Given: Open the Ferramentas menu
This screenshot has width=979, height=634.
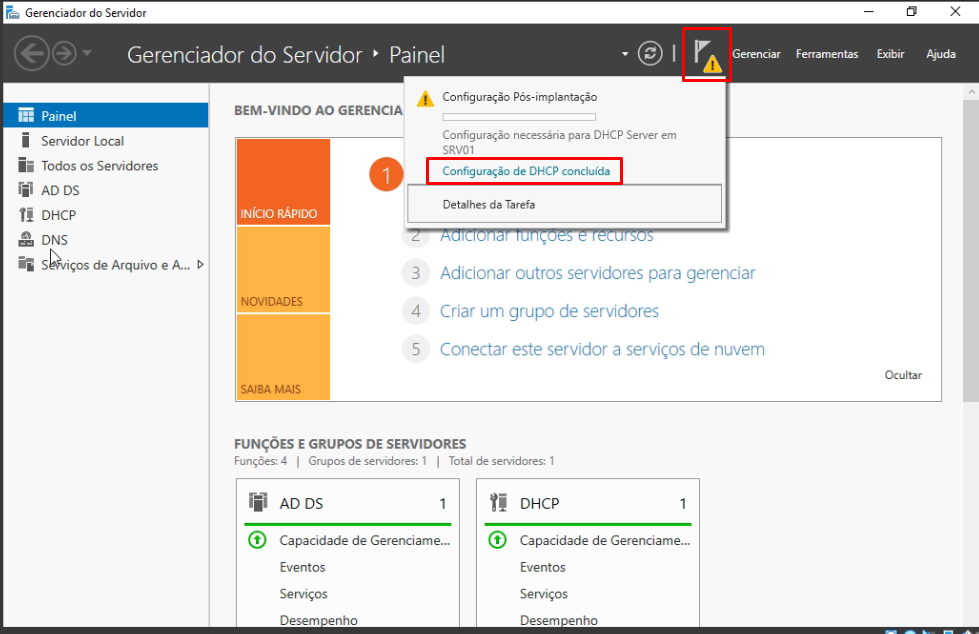Looking at the screenshot, I should [x=826, y=54].
